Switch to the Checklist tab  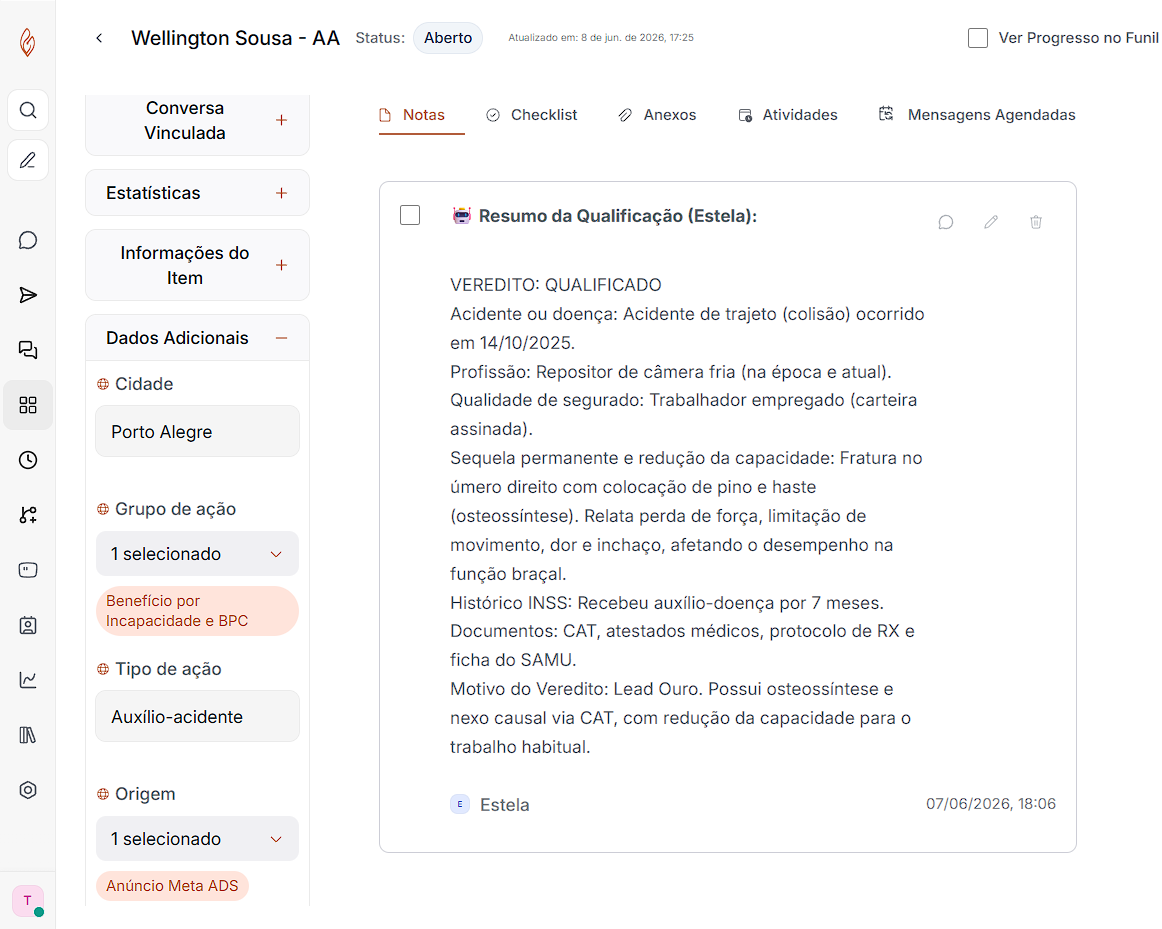click(x=531, y=115)
